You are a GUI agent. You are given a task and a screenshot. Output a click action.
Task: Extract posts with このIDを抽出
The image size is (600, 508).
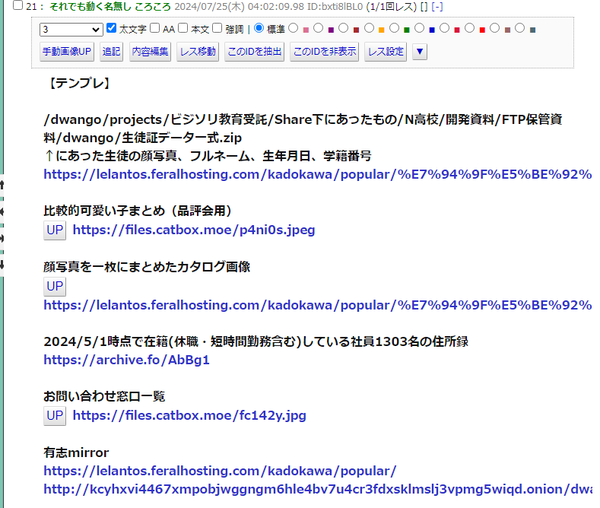pos(254,52)
